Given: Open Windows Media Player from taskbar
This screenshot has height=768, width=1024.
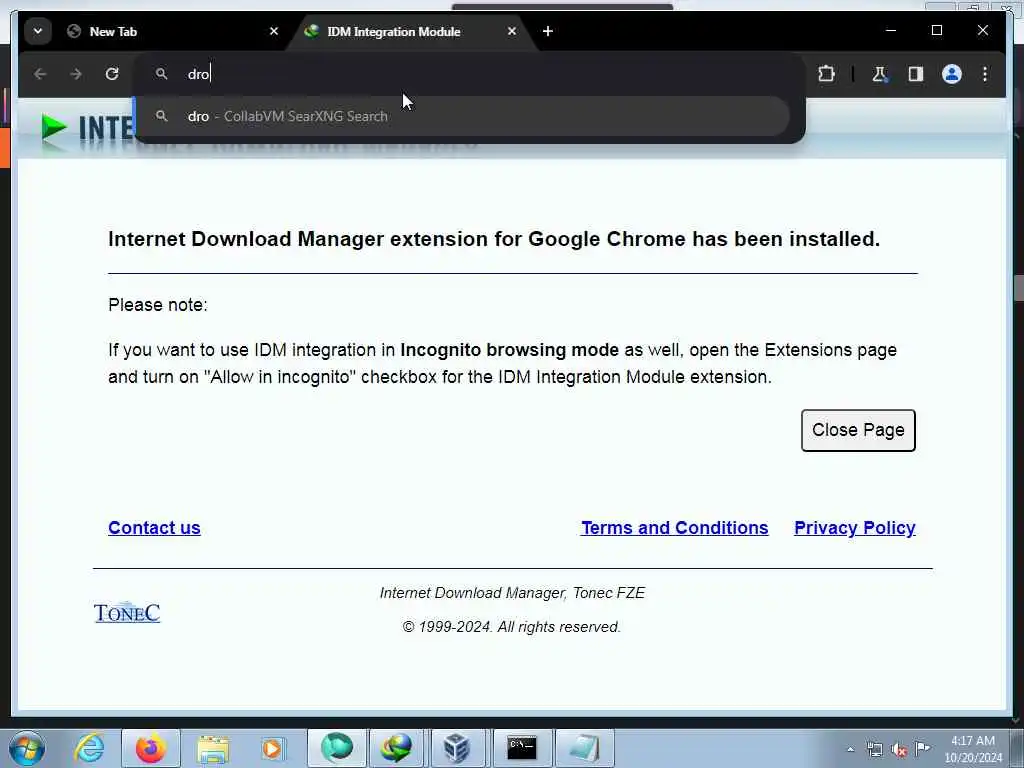Looking at the screenshot, I should [x=272, y=748].
